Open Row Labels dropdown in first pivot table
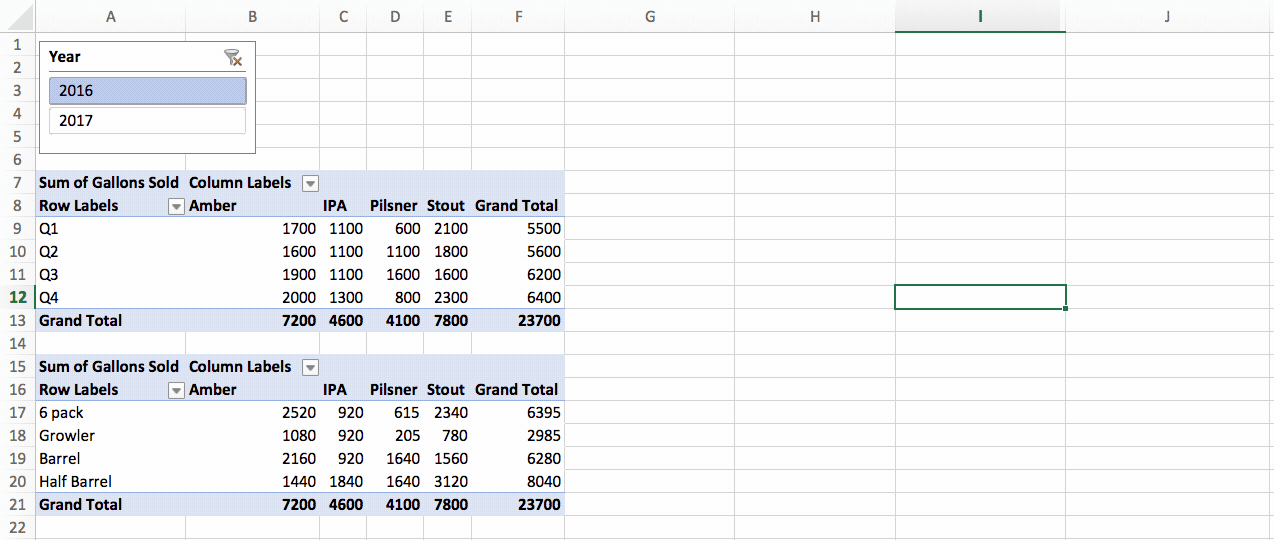The image size is (1274, 540). click(x=176, y=206)
